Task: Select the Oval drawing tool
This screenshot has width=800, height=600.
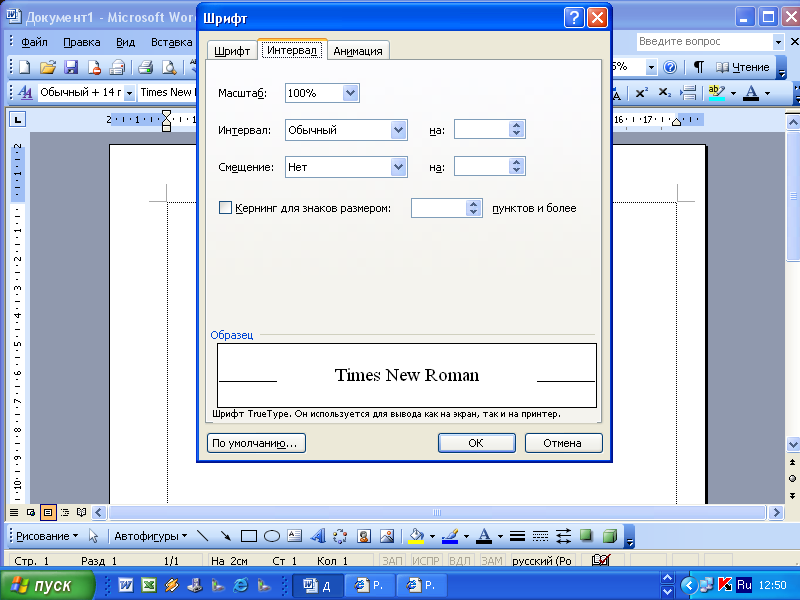Action: 272,536
